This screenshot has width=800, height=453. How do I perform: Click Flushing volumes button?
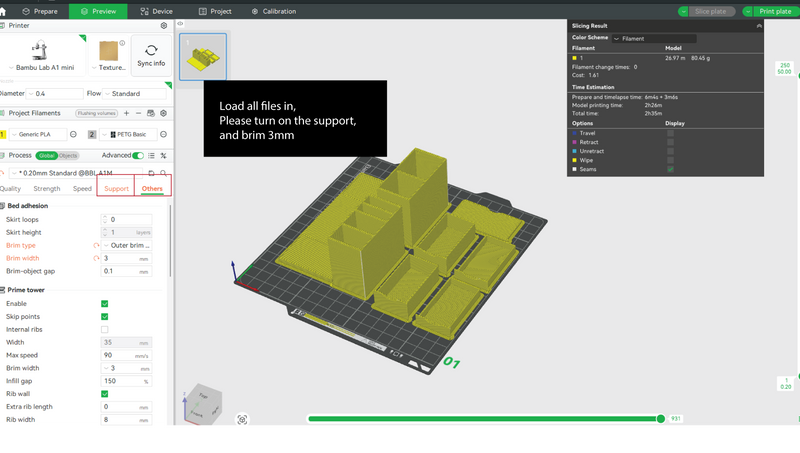[x=97, y=113]
